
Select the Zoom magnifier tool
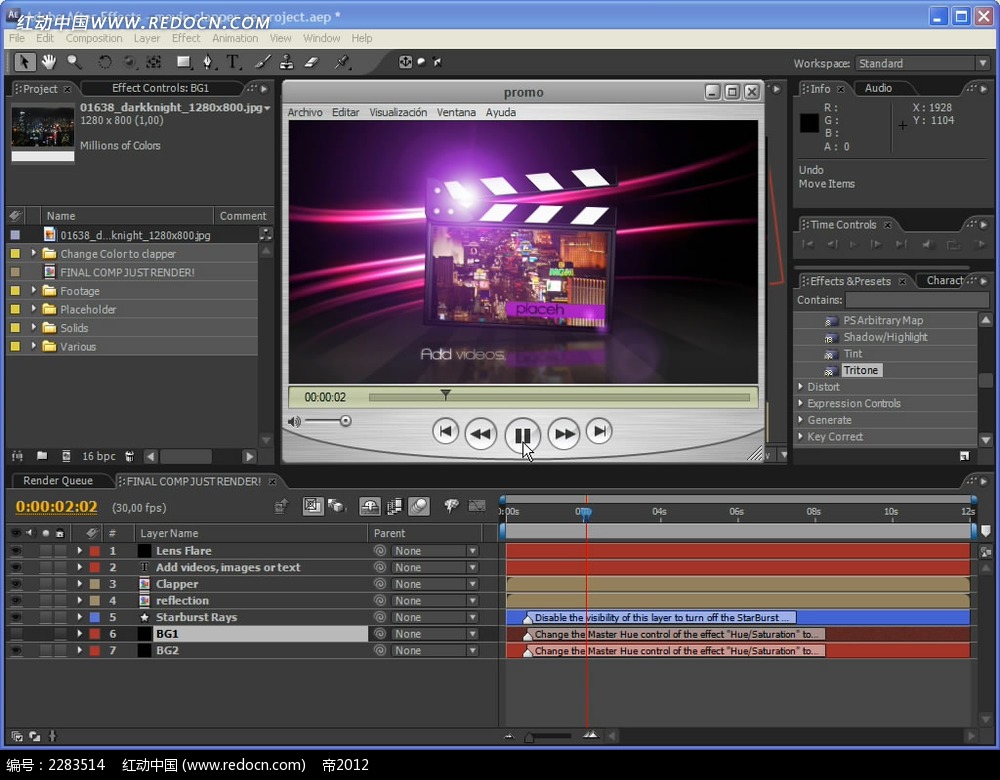[74, 62]
